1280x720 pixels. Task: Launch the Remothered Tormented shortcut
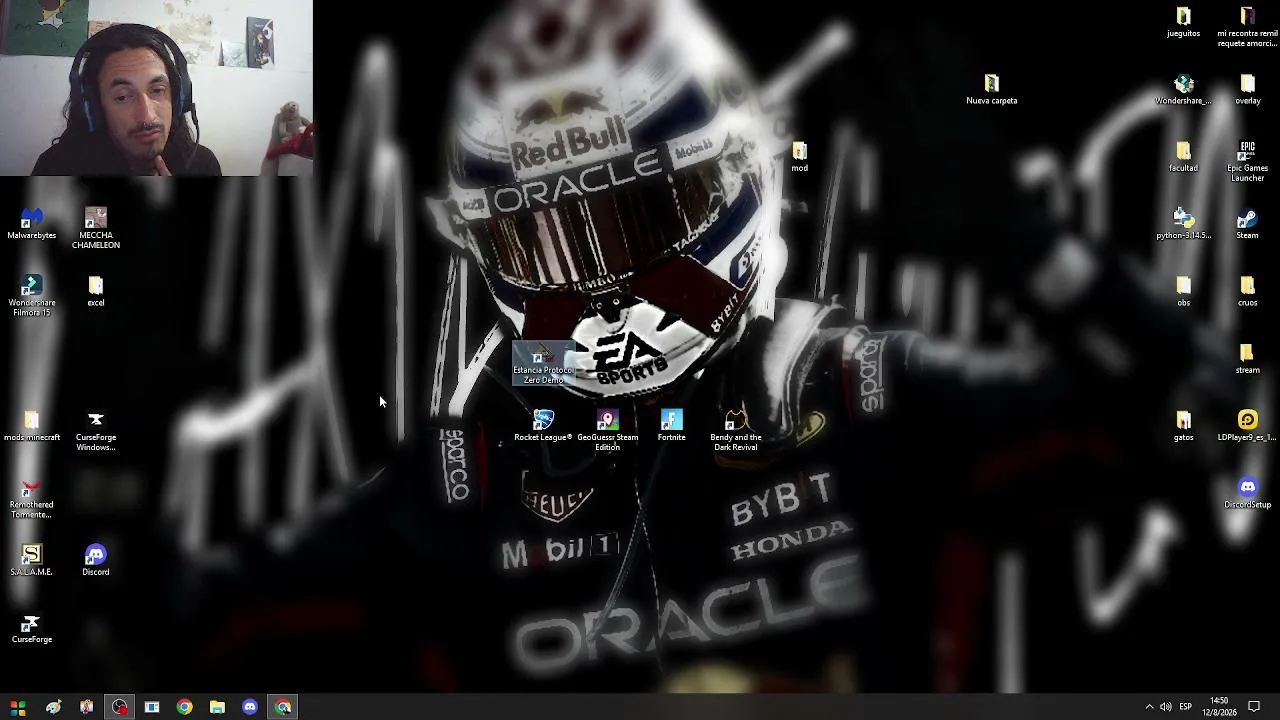point(32,498)
